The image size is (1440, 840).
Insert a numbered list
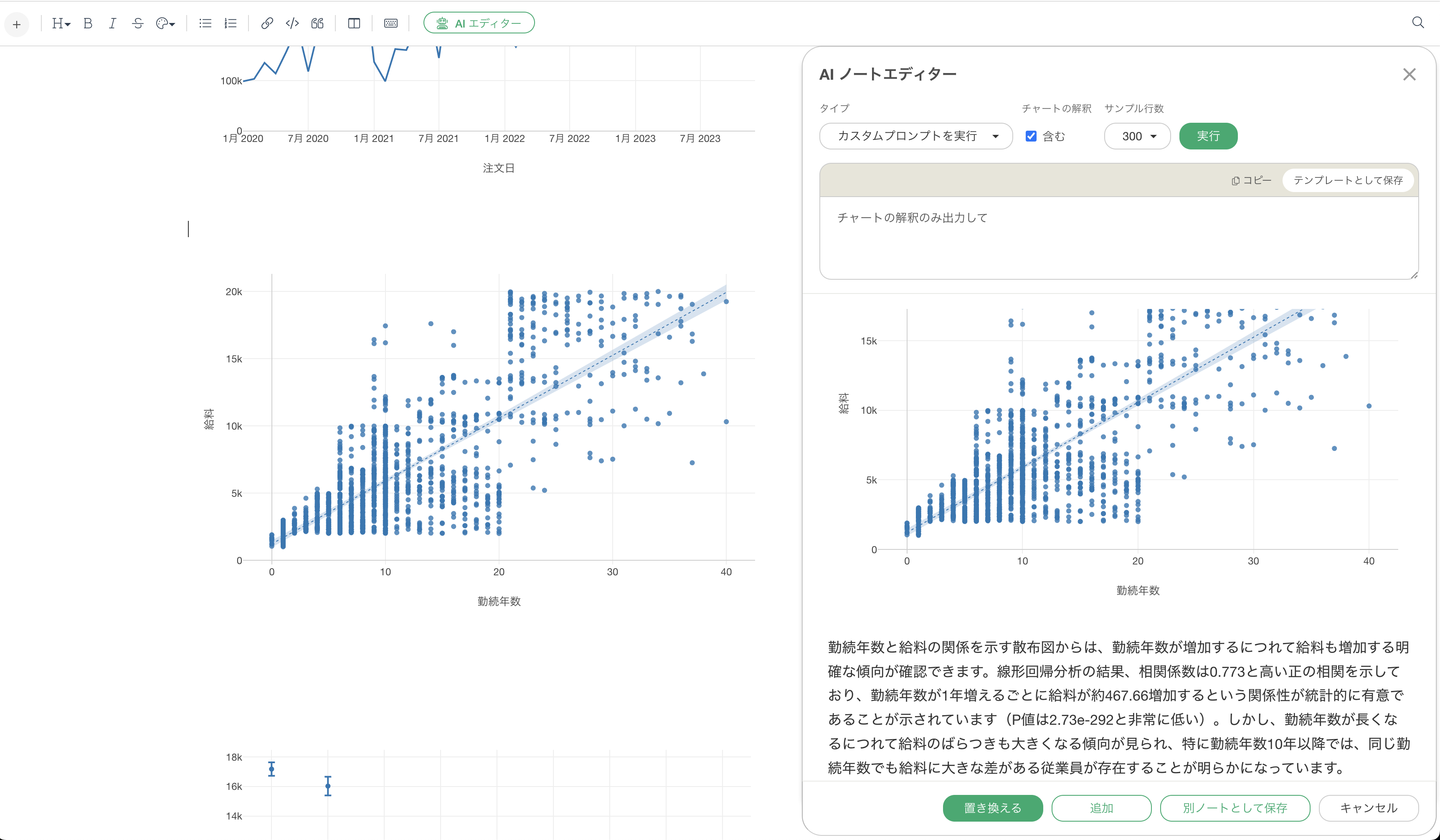coord(230,23)
